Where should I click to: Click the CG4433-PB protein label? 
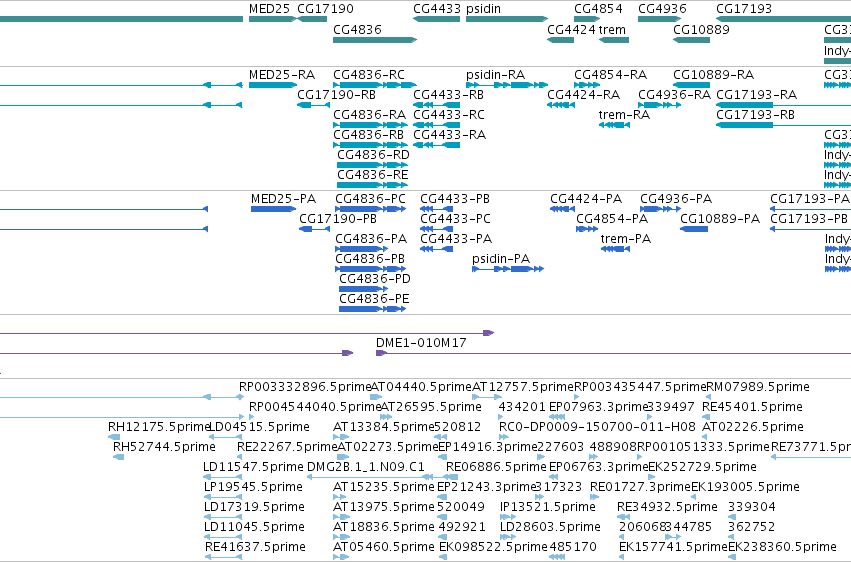(x=455, y=199)
